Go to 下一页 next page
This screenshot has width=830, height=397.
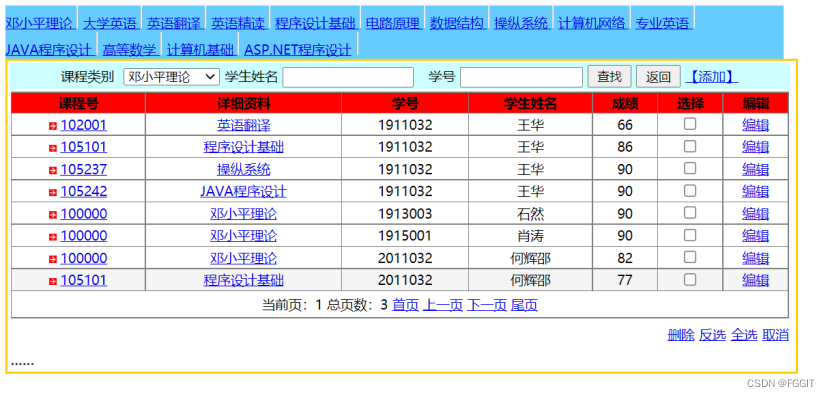[487, 305]
